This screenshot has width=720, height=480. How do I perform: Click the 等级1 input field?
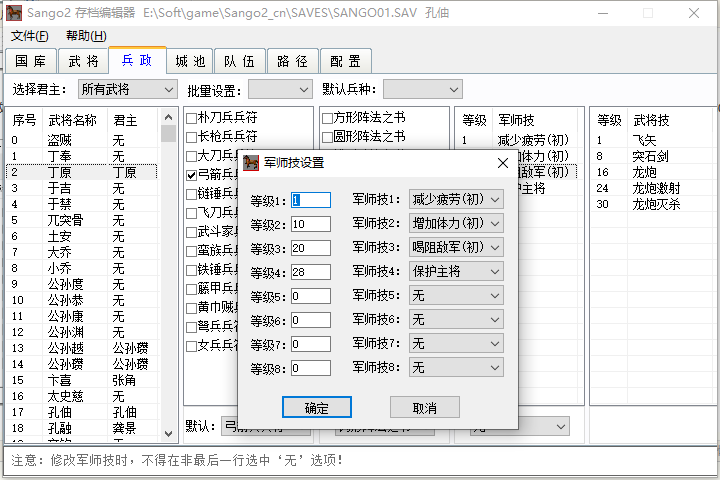pyautogui.click(x=311, y=200)
